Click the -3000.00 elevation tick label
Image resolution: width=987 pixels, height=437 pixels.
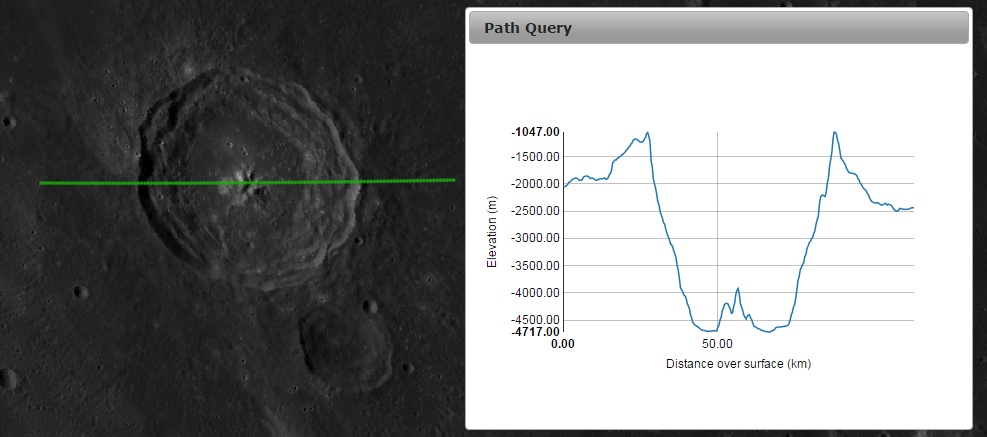click(x=535, y=238)
